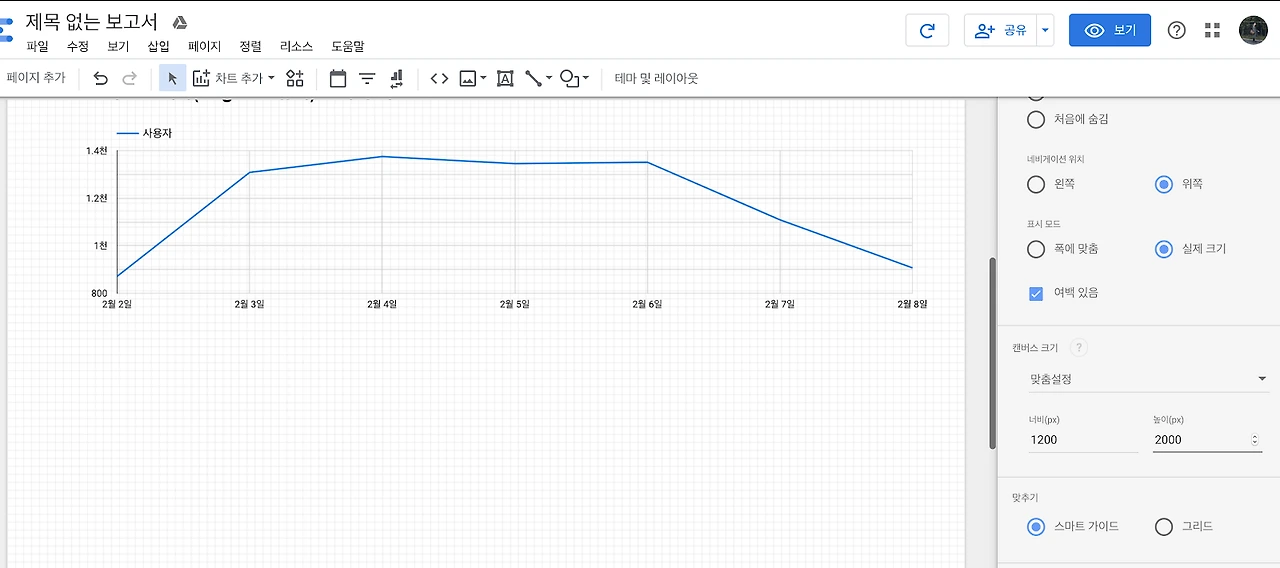Open the 도움말 menu

coord(348,46)
